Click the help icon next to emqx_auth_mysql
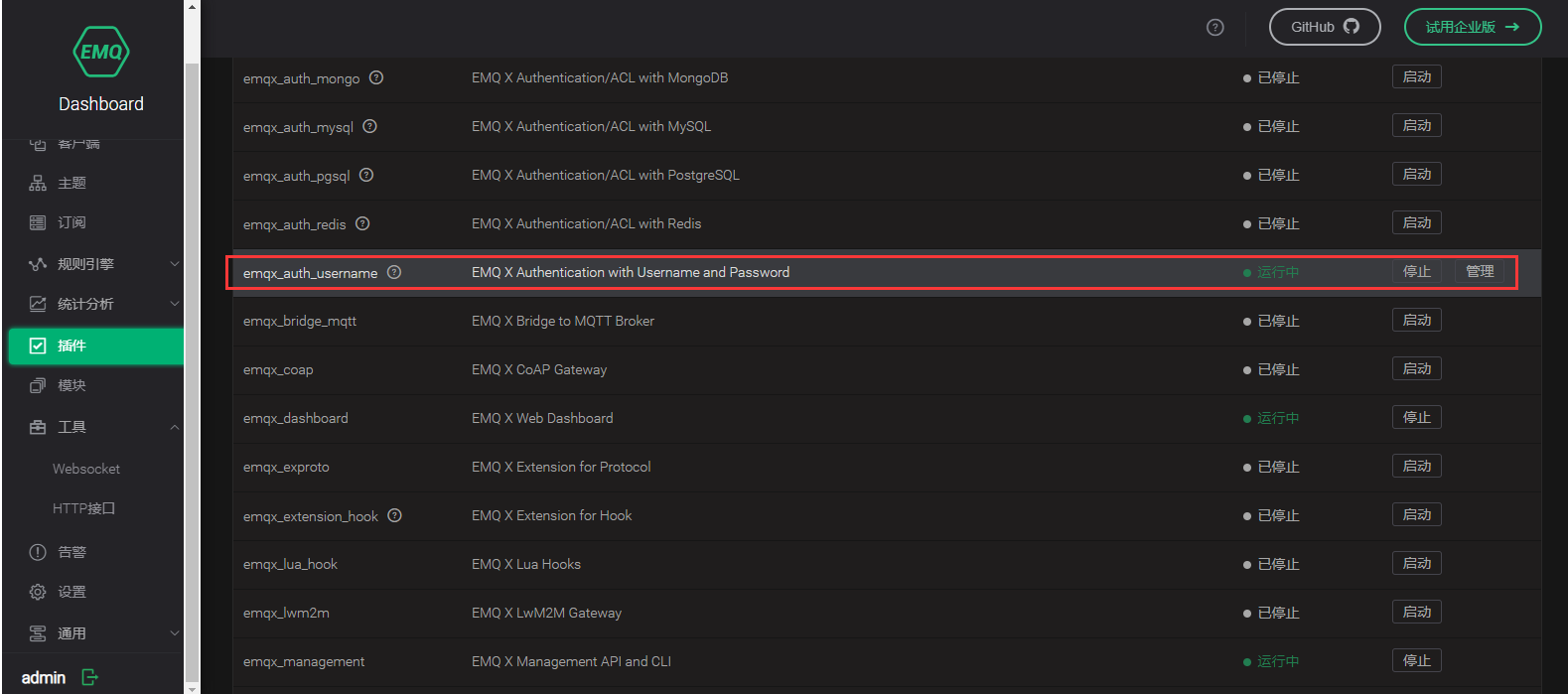1568x694 pixels. (x=369, y=126)
